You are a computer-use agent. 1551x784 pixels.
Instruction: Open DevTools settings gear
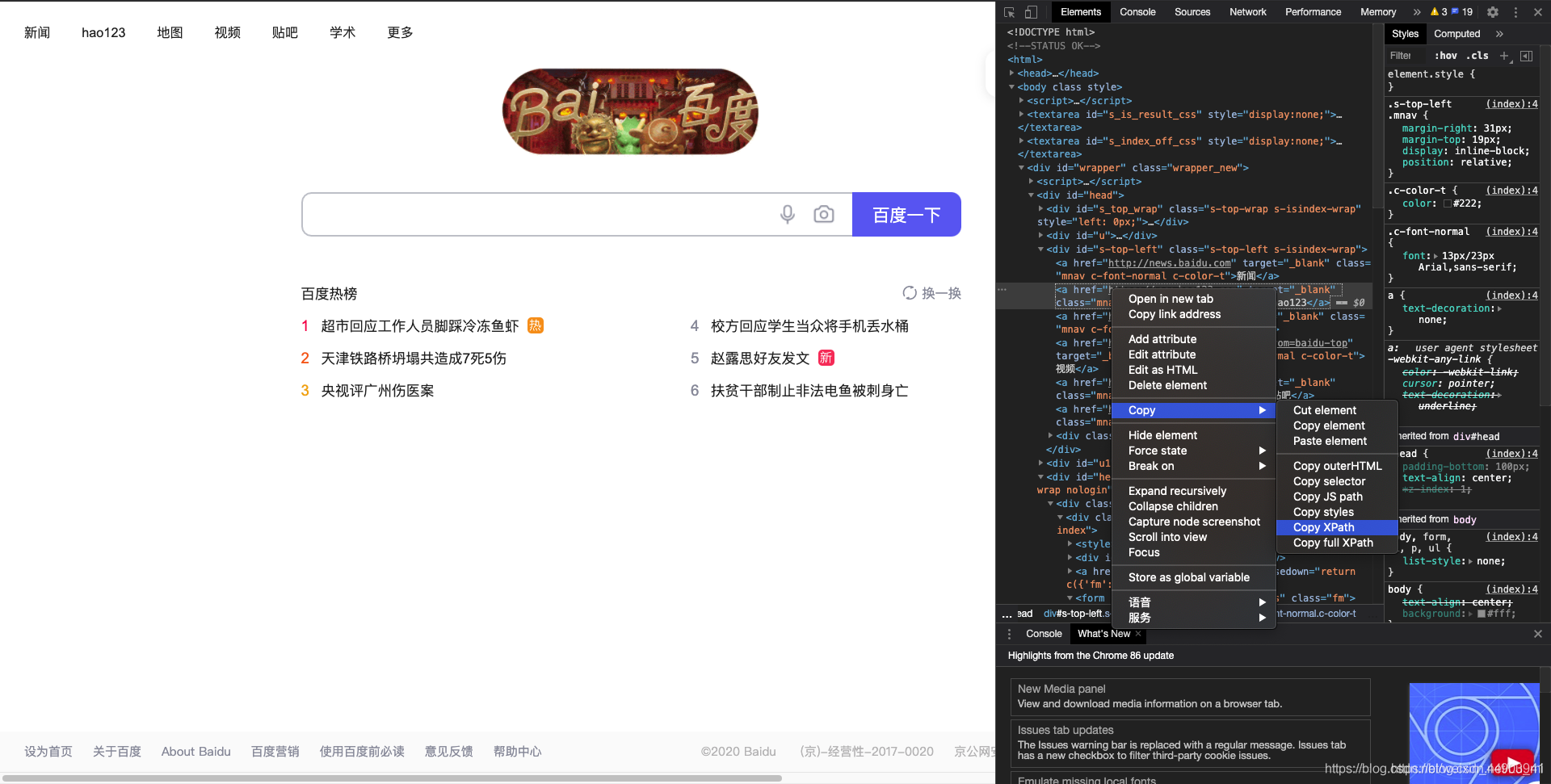pyautogui.click(x=1493, y=12)
